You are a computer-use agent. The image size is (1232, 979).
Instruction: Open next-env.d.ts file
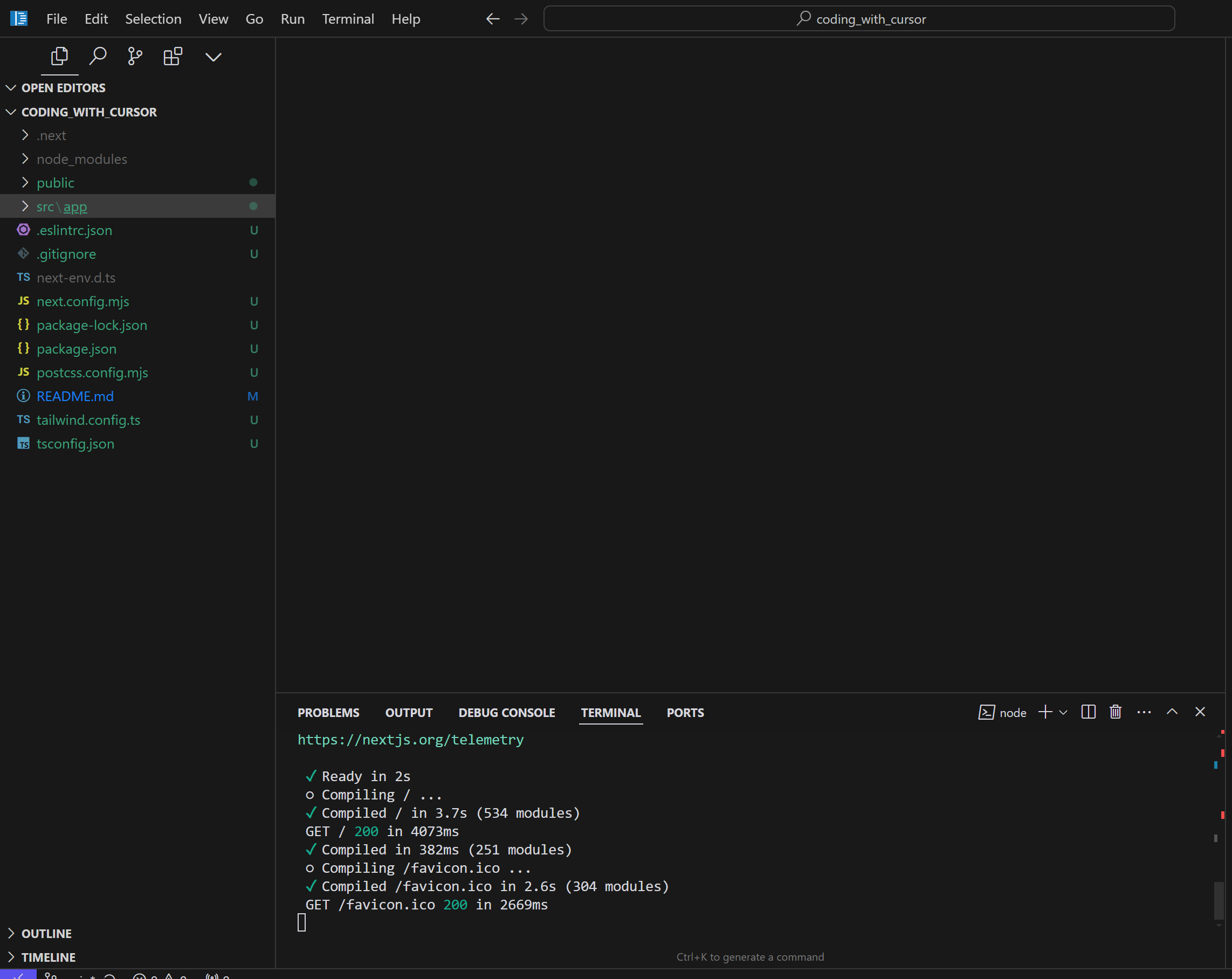click(x=137, y=278)
